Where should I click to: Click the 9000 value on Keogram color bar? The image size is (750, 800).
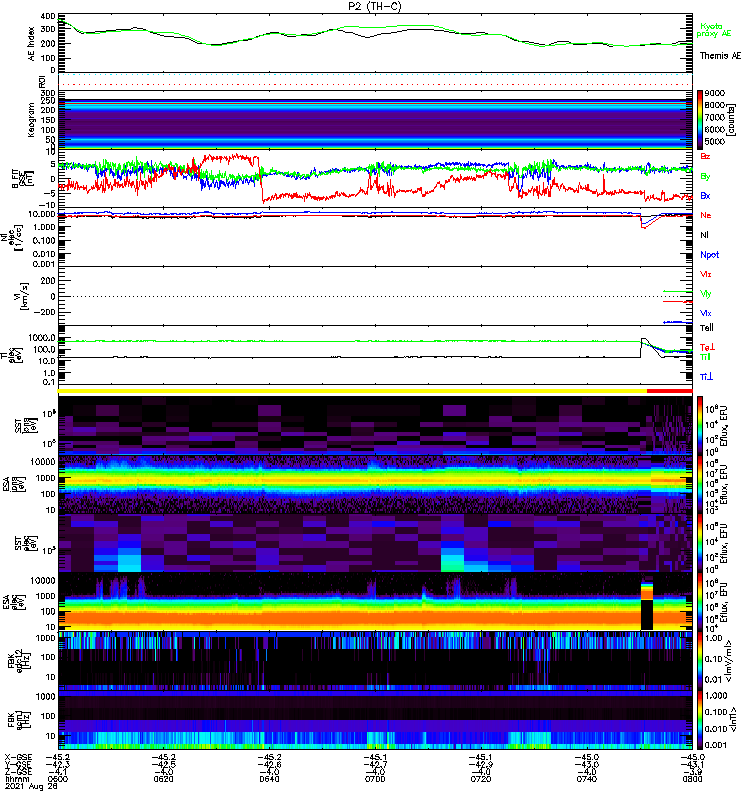tap(715, 93)
